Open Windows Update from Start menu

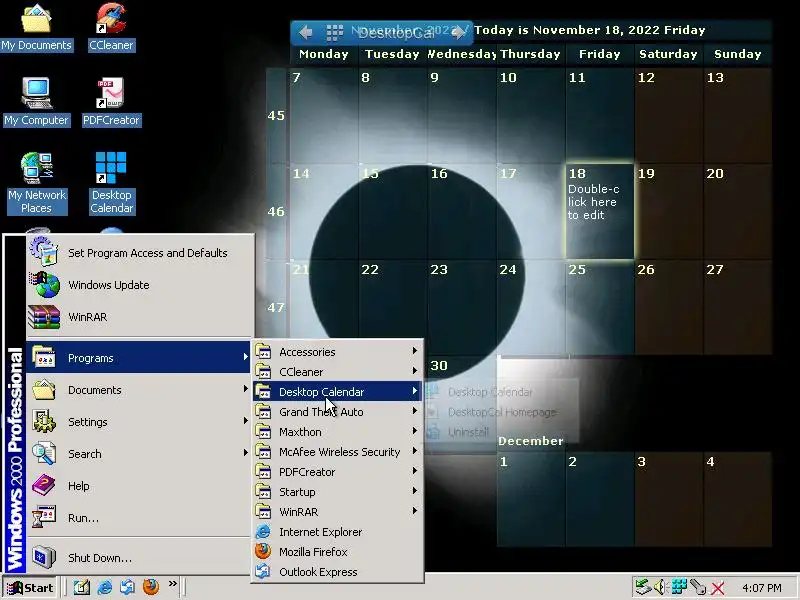tap(141, 285)
